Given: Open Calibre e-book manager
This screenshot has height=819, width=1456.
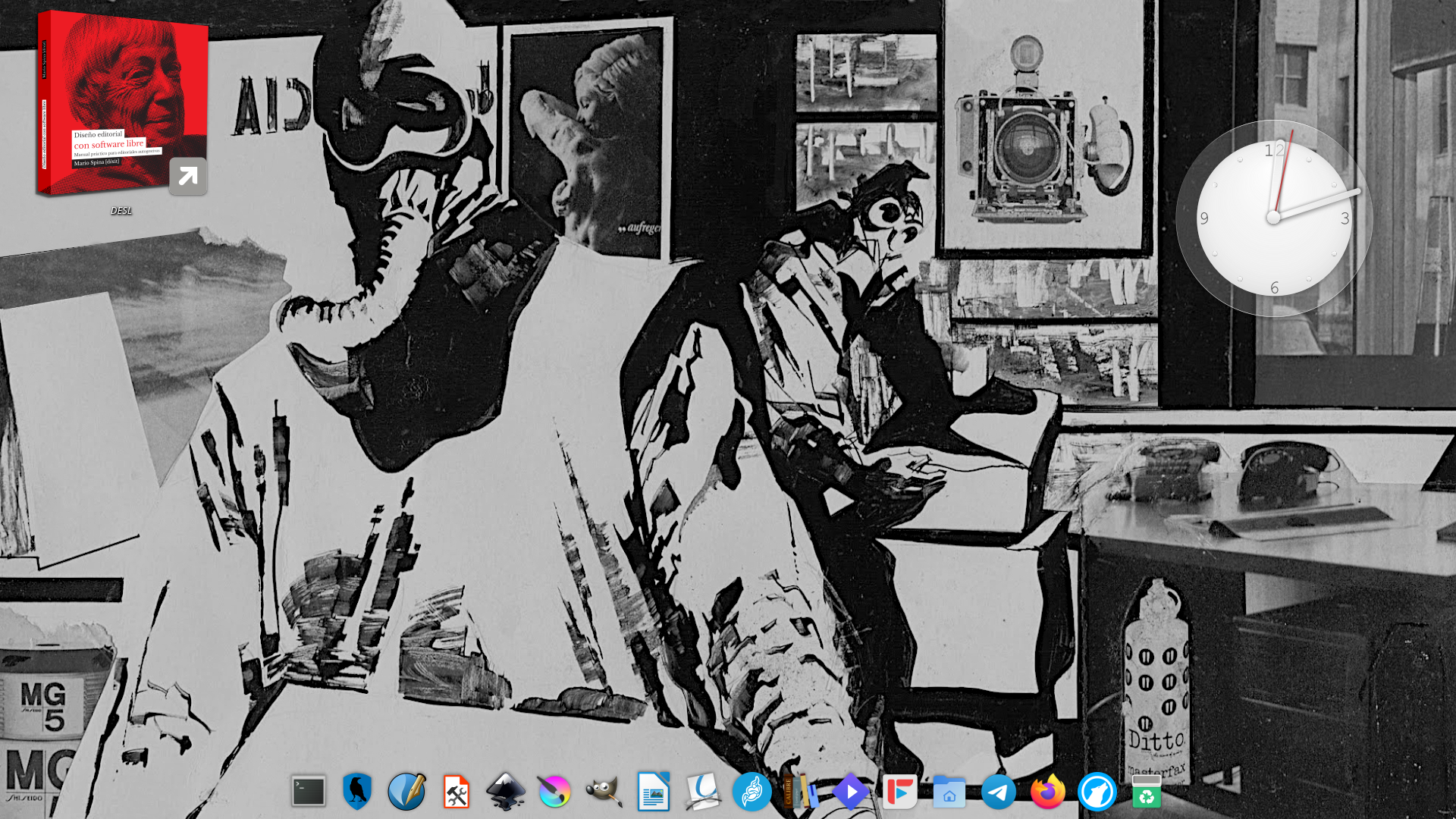Looking at the screenshot, I should point(801,792).
